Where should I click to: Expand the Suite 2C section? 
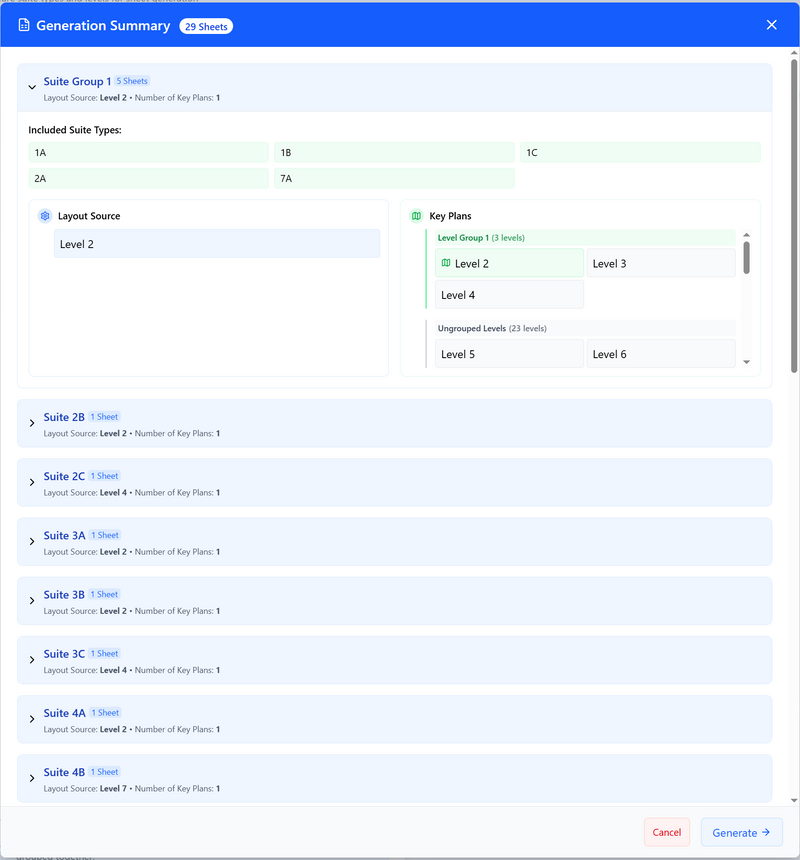pos(32,482)
